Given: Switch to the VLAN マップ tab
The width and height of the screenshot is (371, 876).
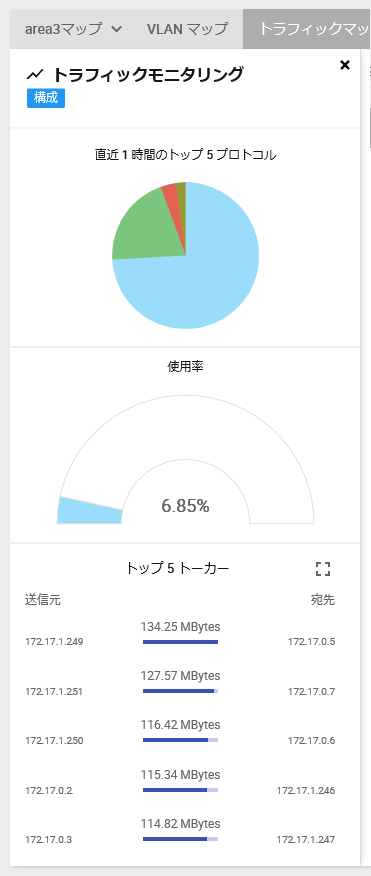Looking at the screenshot, I should coord(187,29).
